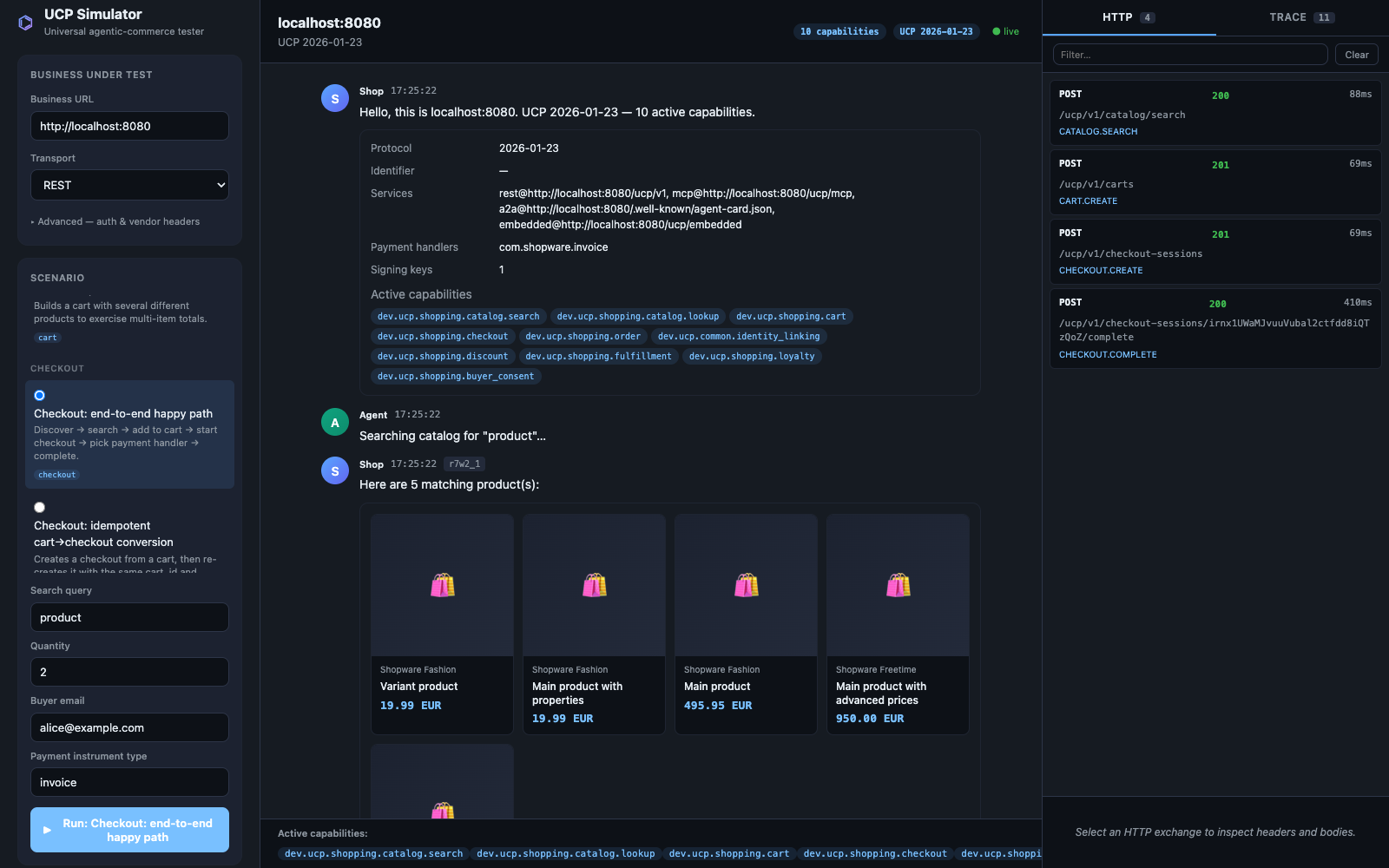Click the green live status indicator
The height and width of the screenshot is (868, 1389).
coord(1006,31)
